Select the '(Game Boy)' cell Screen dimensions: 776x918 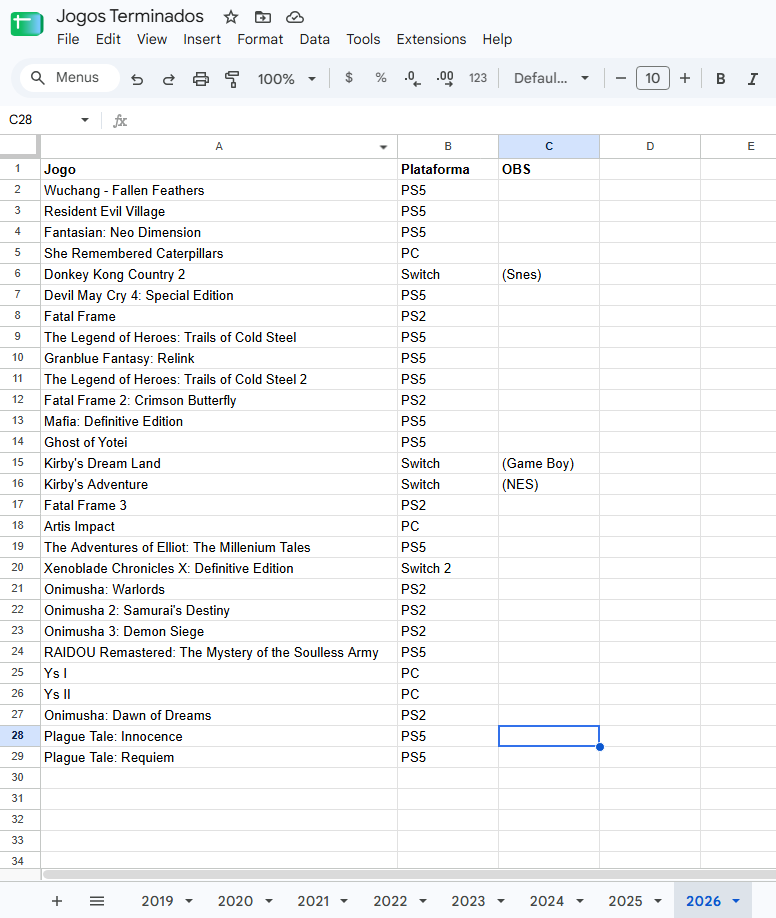pyautogui.click(x=549, y=463)
